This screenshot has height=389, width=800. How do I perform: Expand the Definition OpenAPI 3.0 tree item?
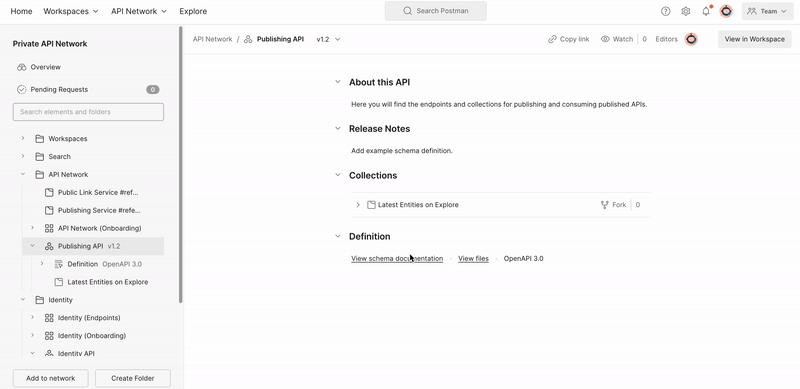pyautogui.click(x=42, y=263)
